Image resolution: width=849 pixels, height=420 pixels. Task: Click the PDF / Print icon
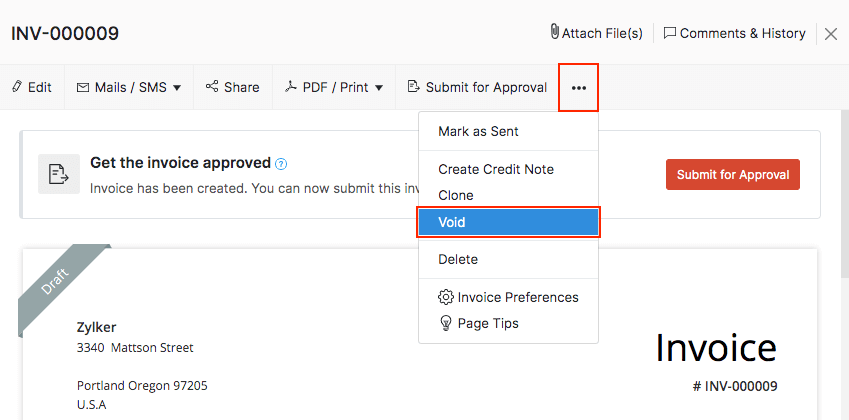[291, 87]
